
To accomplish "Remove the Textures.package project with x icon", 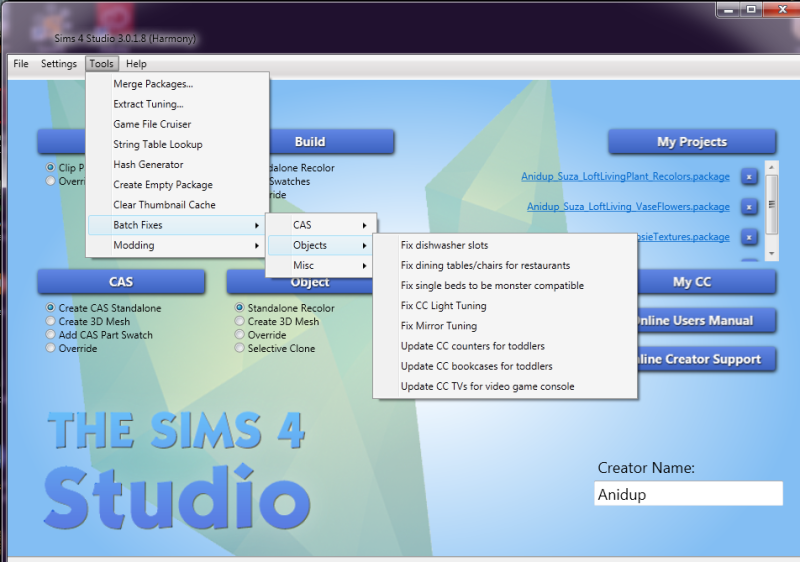I will pyautogui.click(x=749, y=237).
